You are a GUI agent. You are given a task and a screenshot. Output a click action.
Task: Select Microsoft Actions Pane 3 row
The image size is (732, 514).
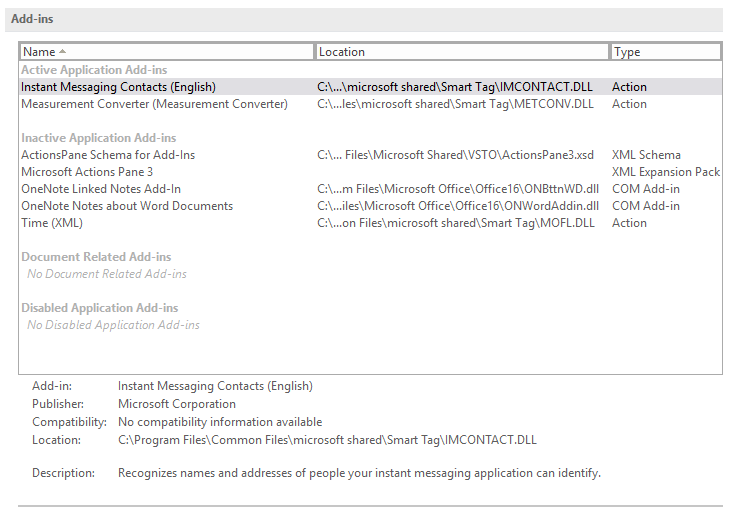[x=371, y=172]
